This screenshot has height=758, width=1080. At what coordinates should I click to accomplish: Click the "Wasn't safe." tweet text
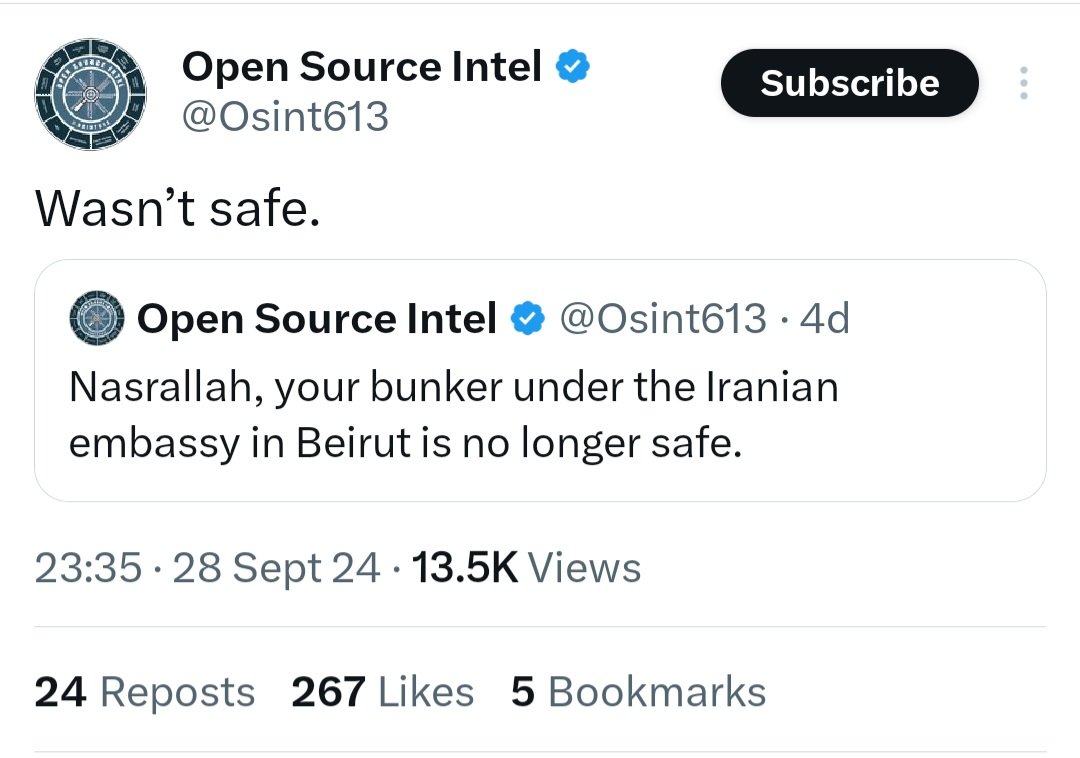(x=178, y=207)
